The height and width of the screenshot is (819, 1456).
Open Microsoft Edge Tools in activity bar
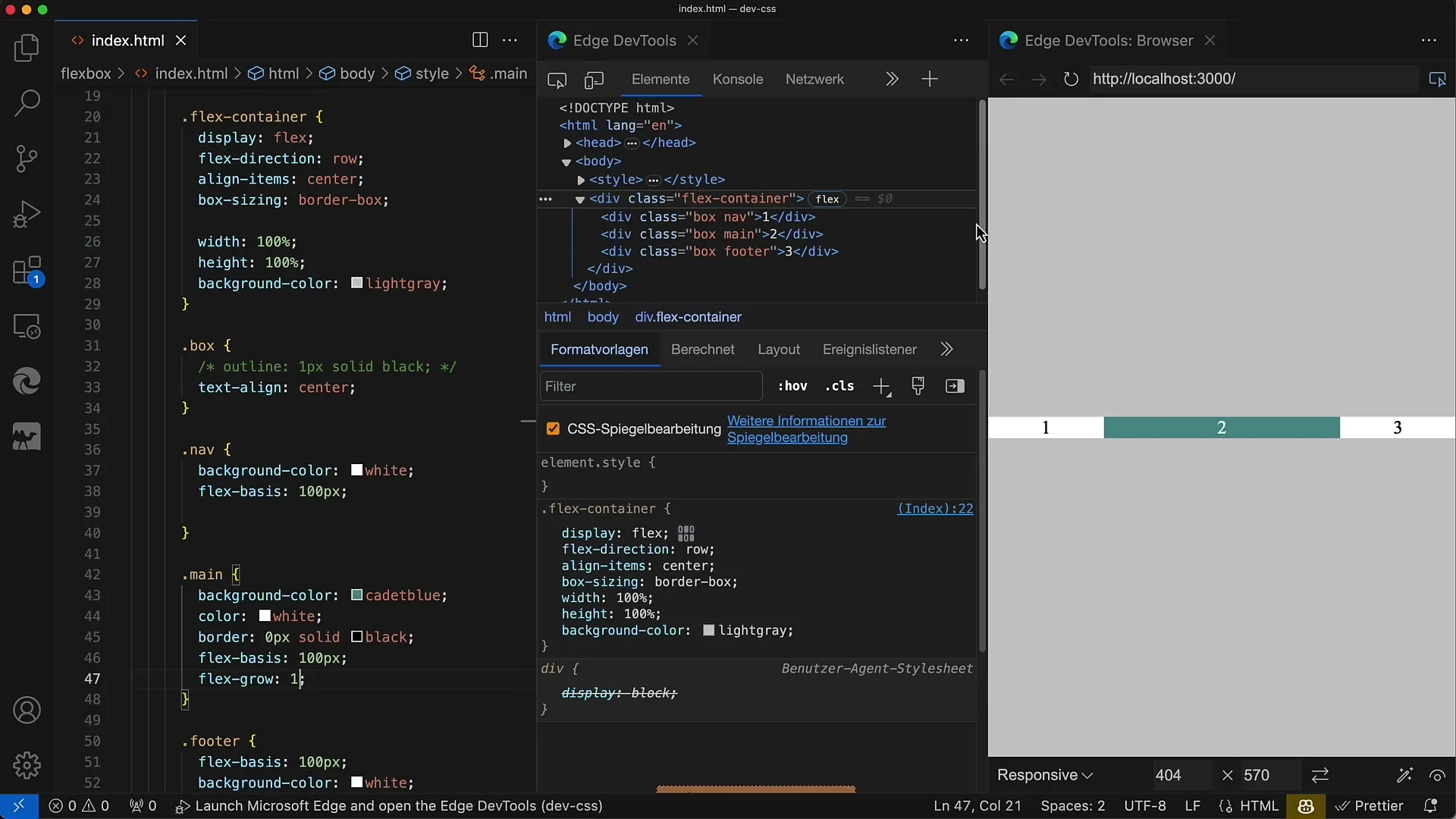[x=27, y=381]
